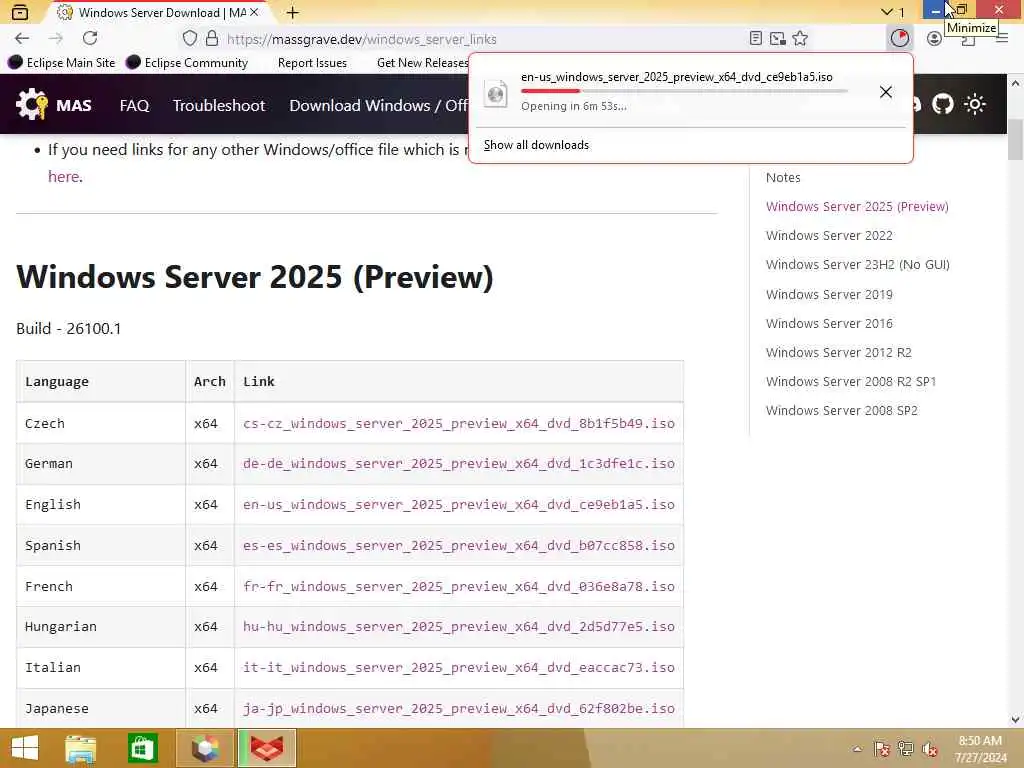
Task: Click page scrollbar down arrow
Action: coord(1015,720)
